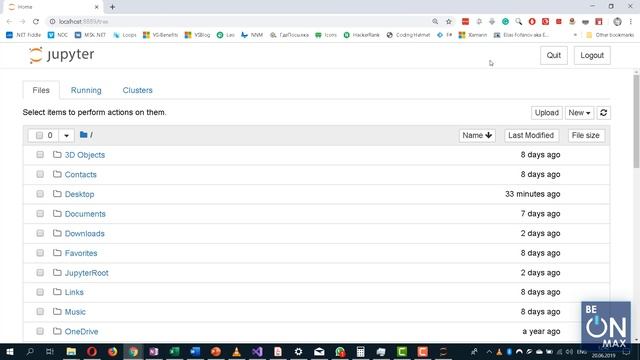The width and height of the screenshot is (640, 360).
Task: Go back in browser history
Action: (9, 21)
